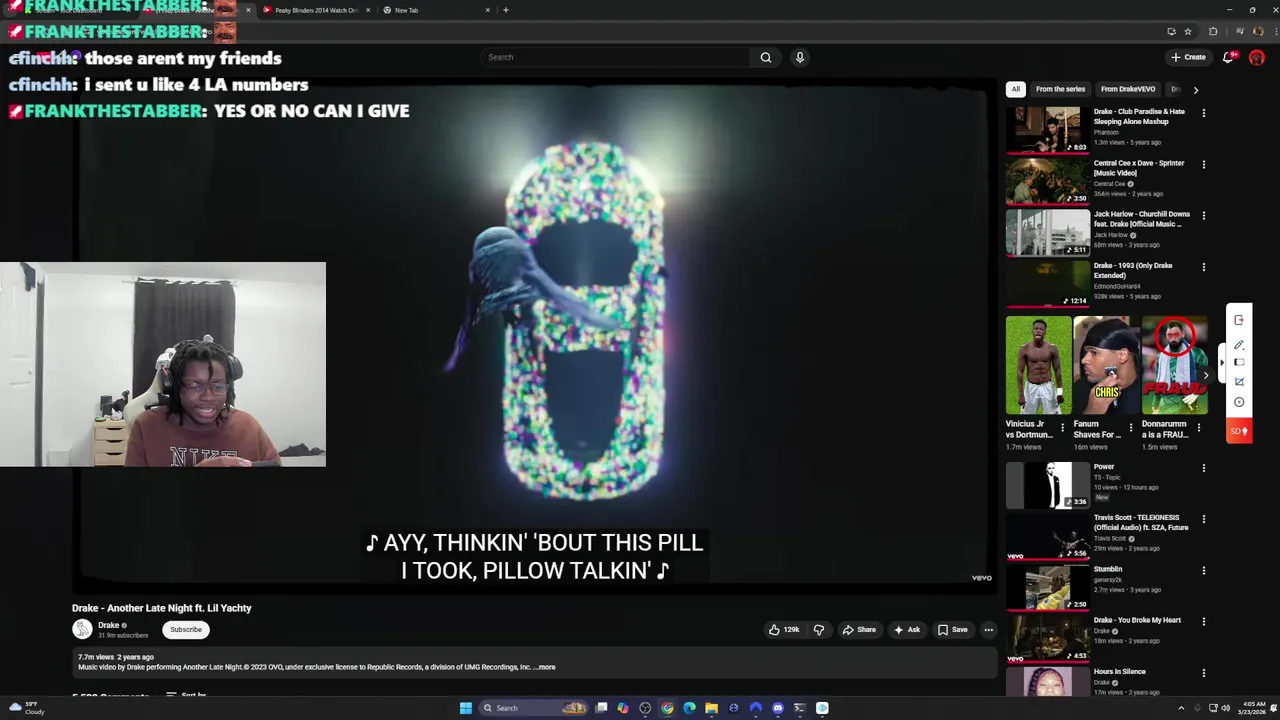Open options menu for Vinicius Jr short
Image resolution: width=1280 pixels, height=720 pixels.
pos(1063,428)
